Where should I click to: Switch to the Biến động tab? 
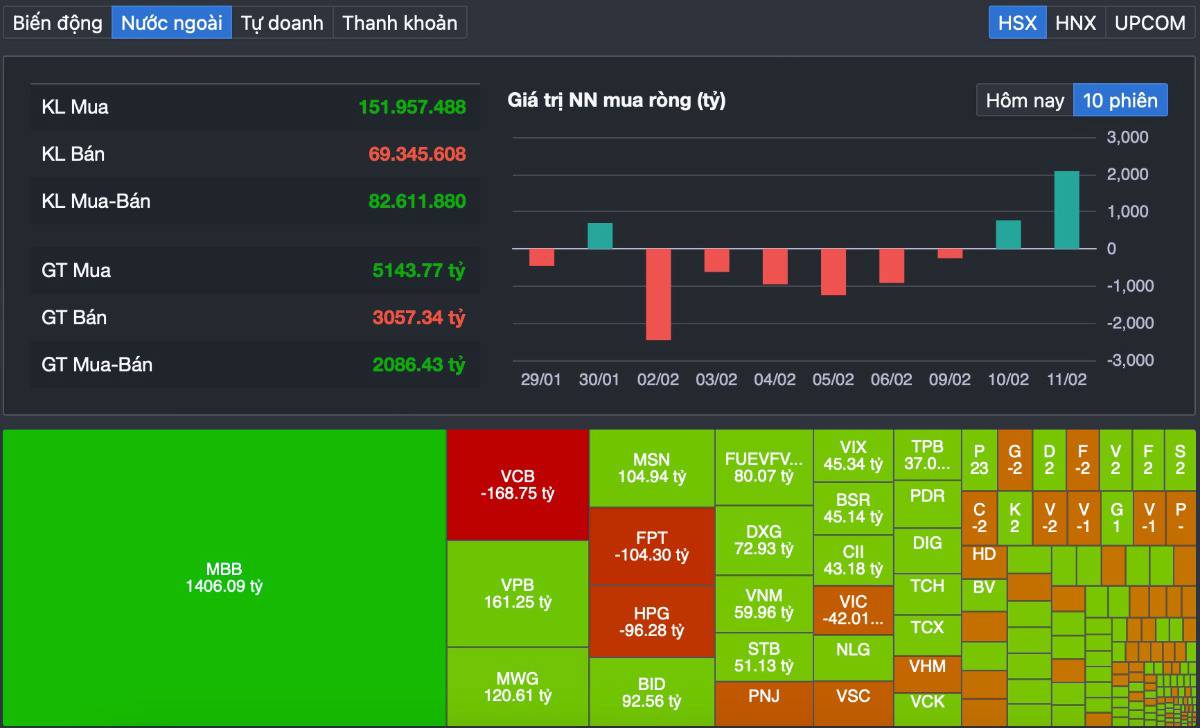[57, 22]
